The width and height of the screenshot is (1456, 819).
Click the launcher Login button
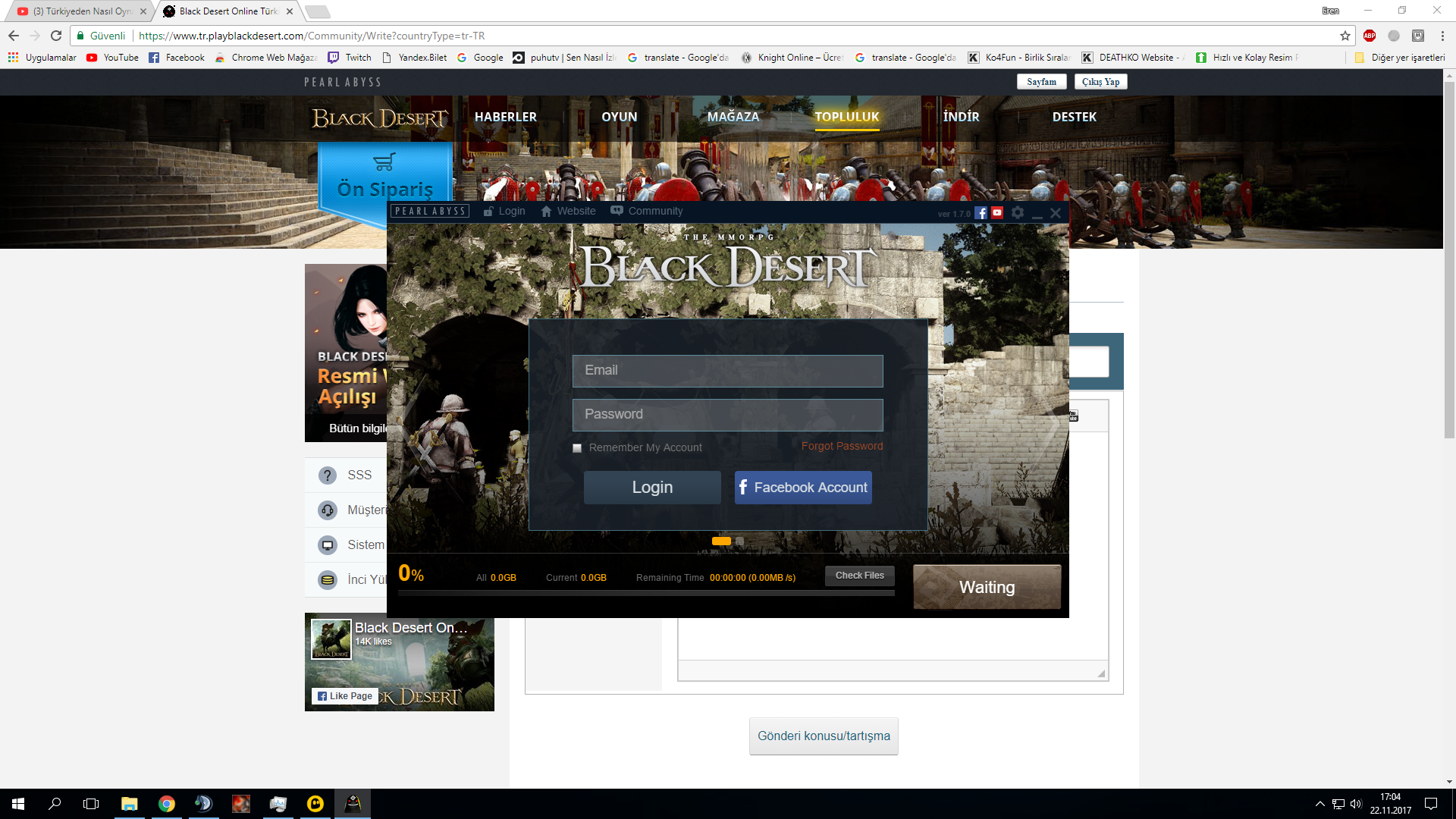click(x=652, y=488)
